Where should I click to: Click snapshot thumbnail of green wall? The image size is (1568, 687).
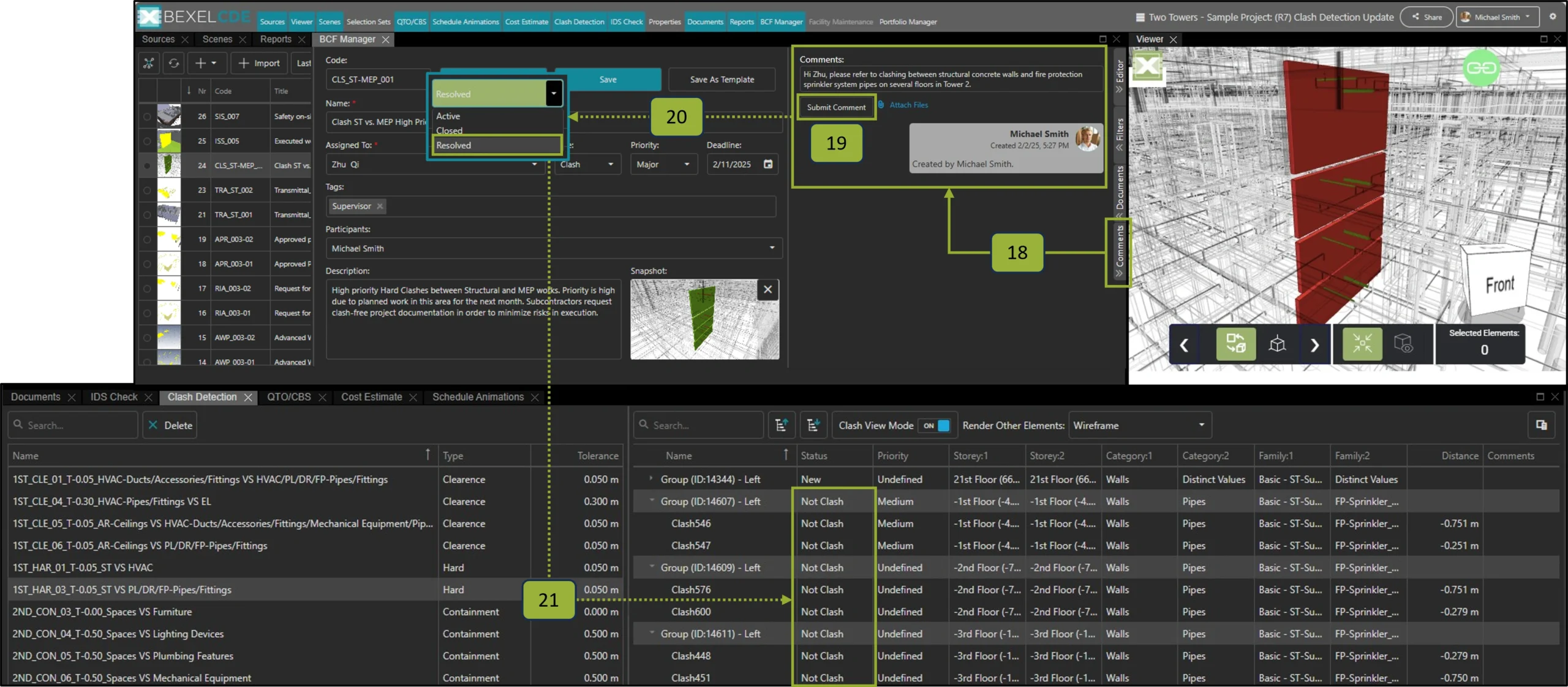704,319
